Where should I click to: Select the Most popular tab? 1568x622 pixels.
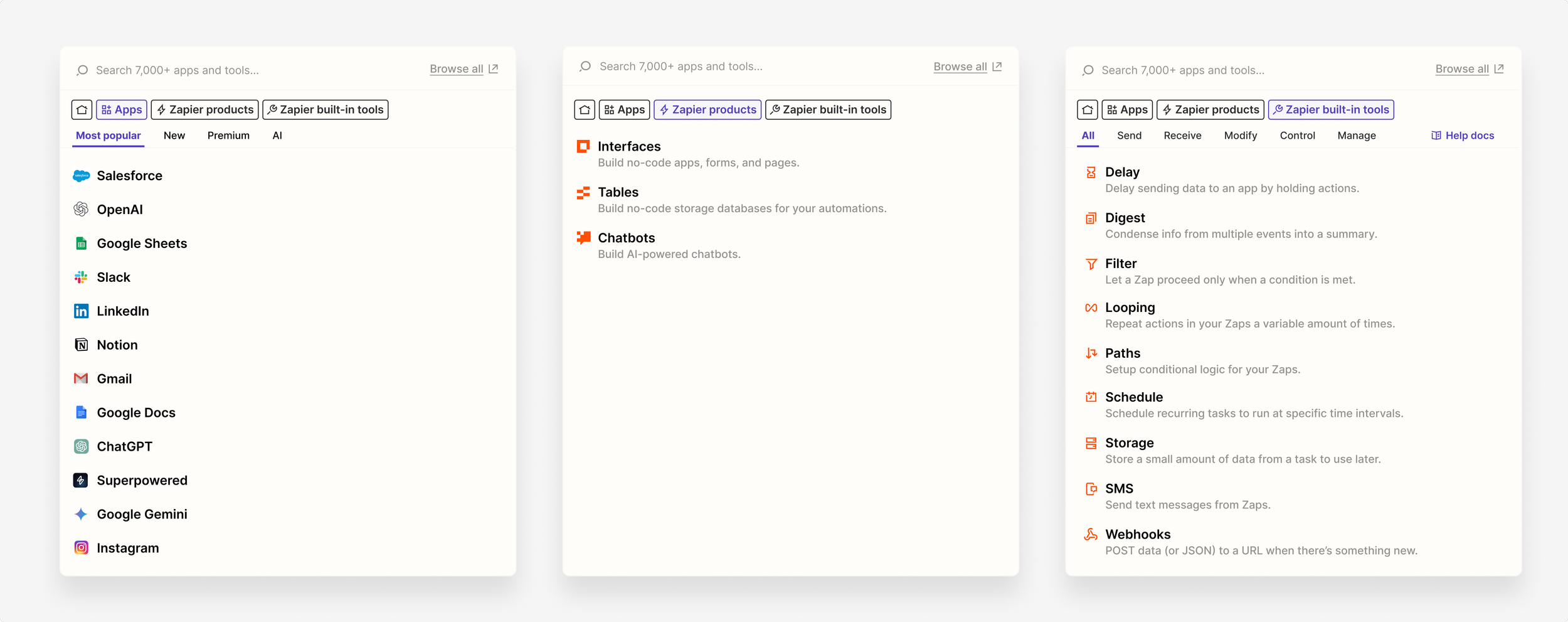(109, 136)
